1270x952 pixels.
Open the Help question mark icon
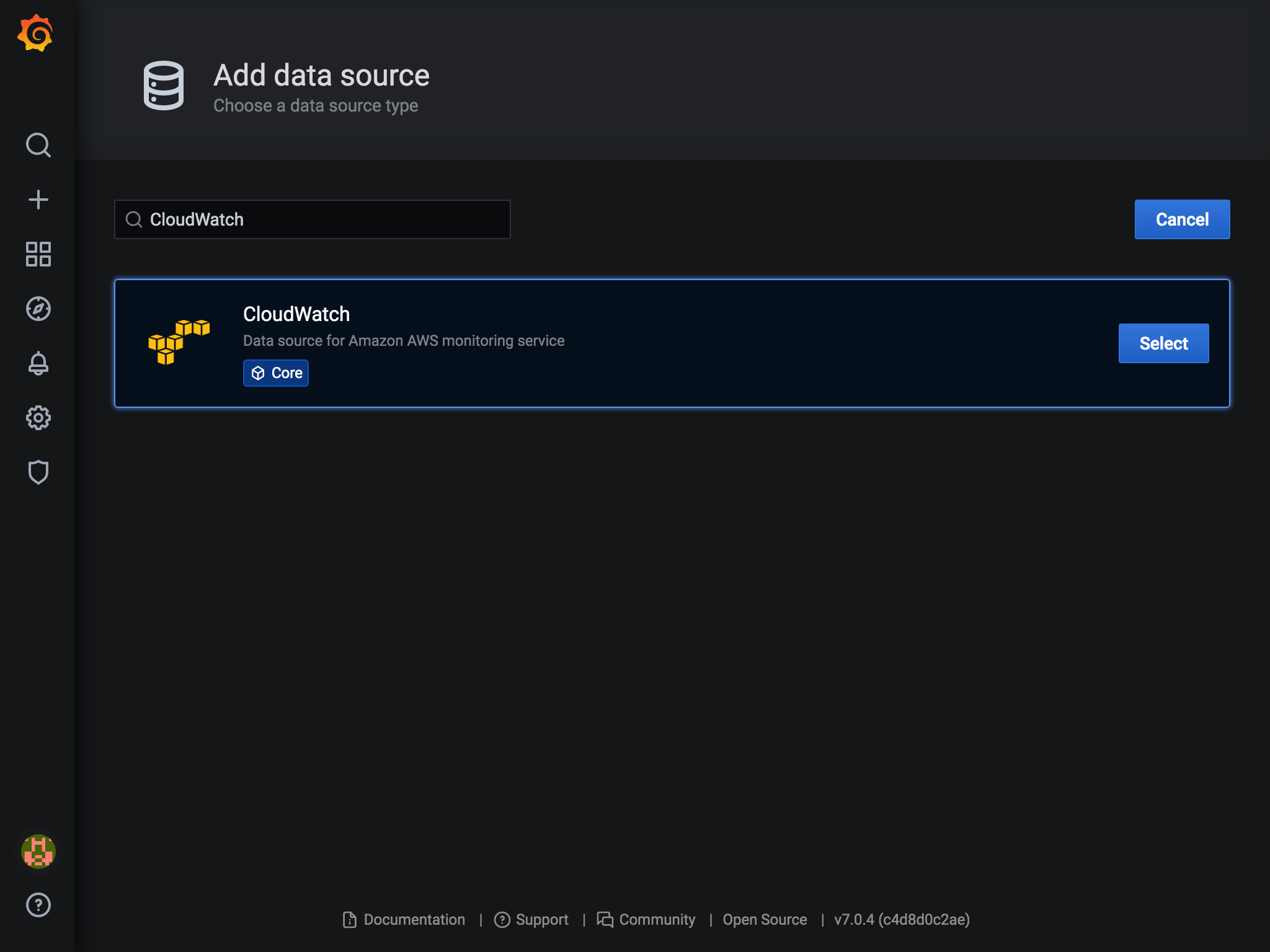point(38,905)
